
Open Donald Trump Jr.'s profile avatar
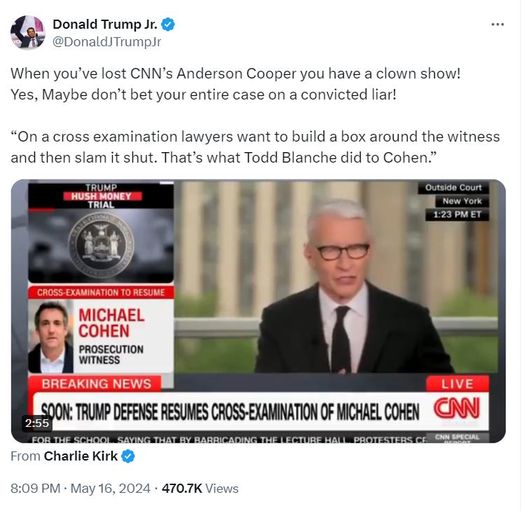click(x=28, y=32)
